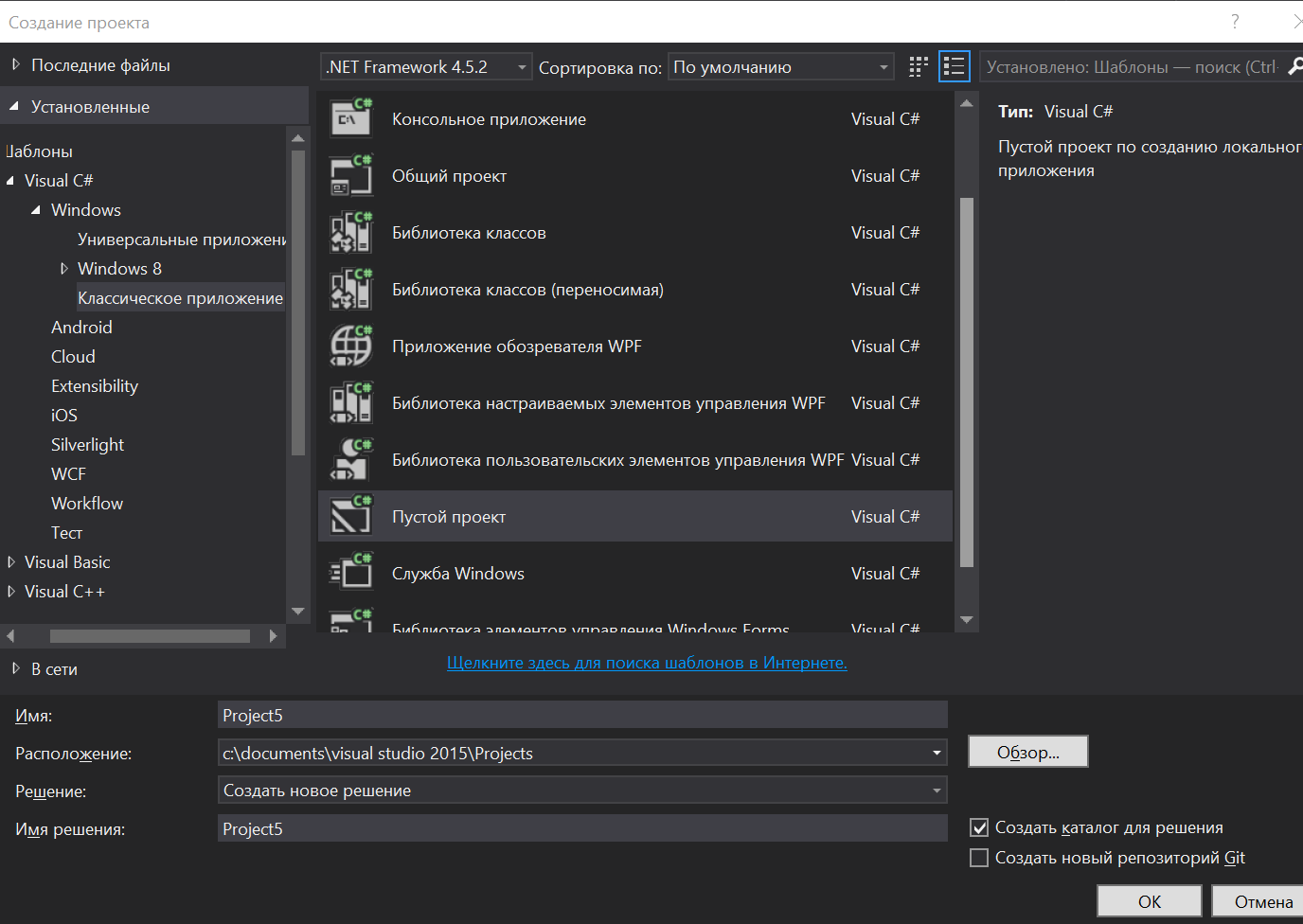The height and width of the screenshot is (924, 1303).
Task: Select the Silverlight category
Action: (87, 444)
